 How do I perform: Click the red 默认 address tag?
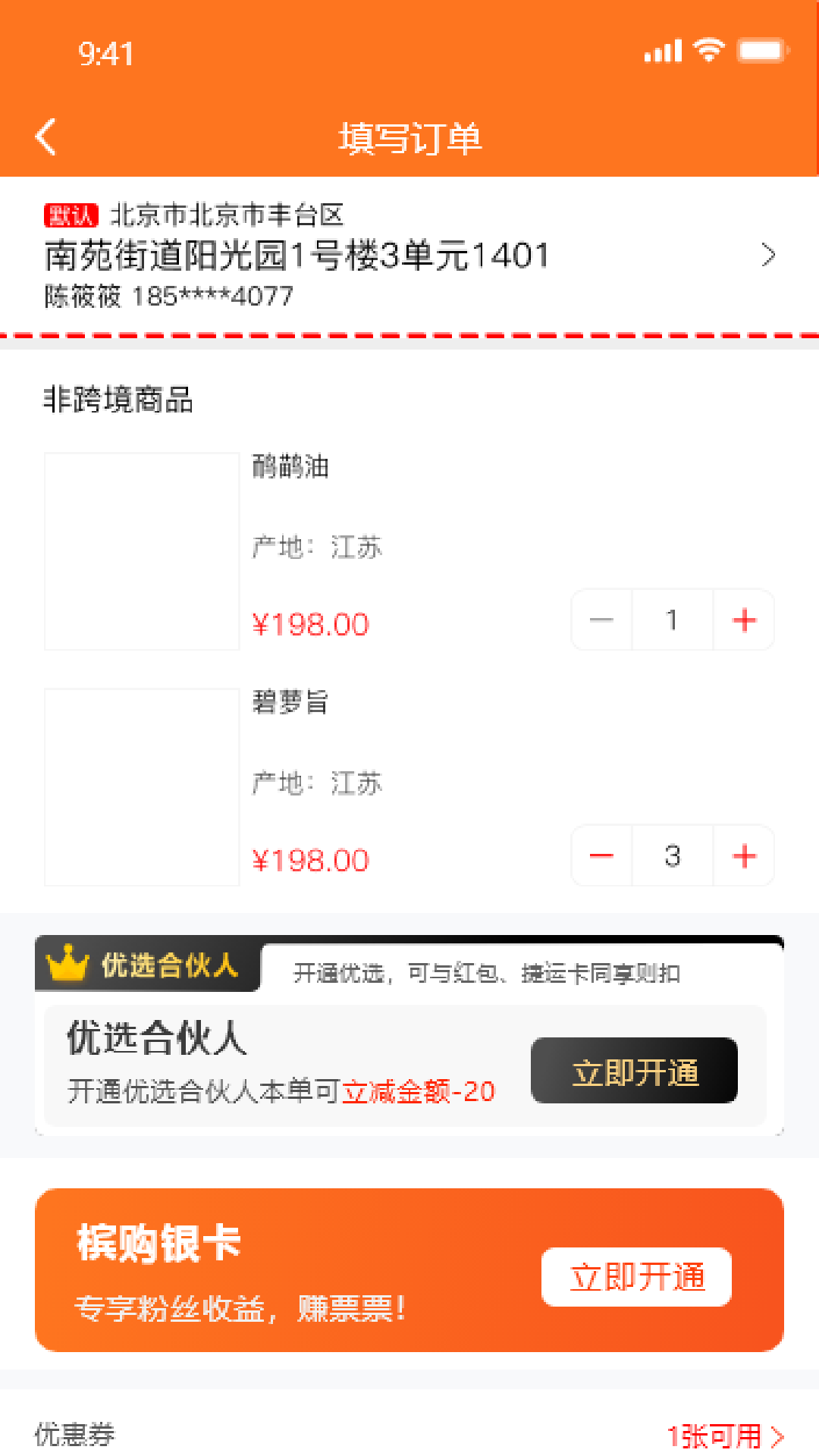click(x=71, y=215)
